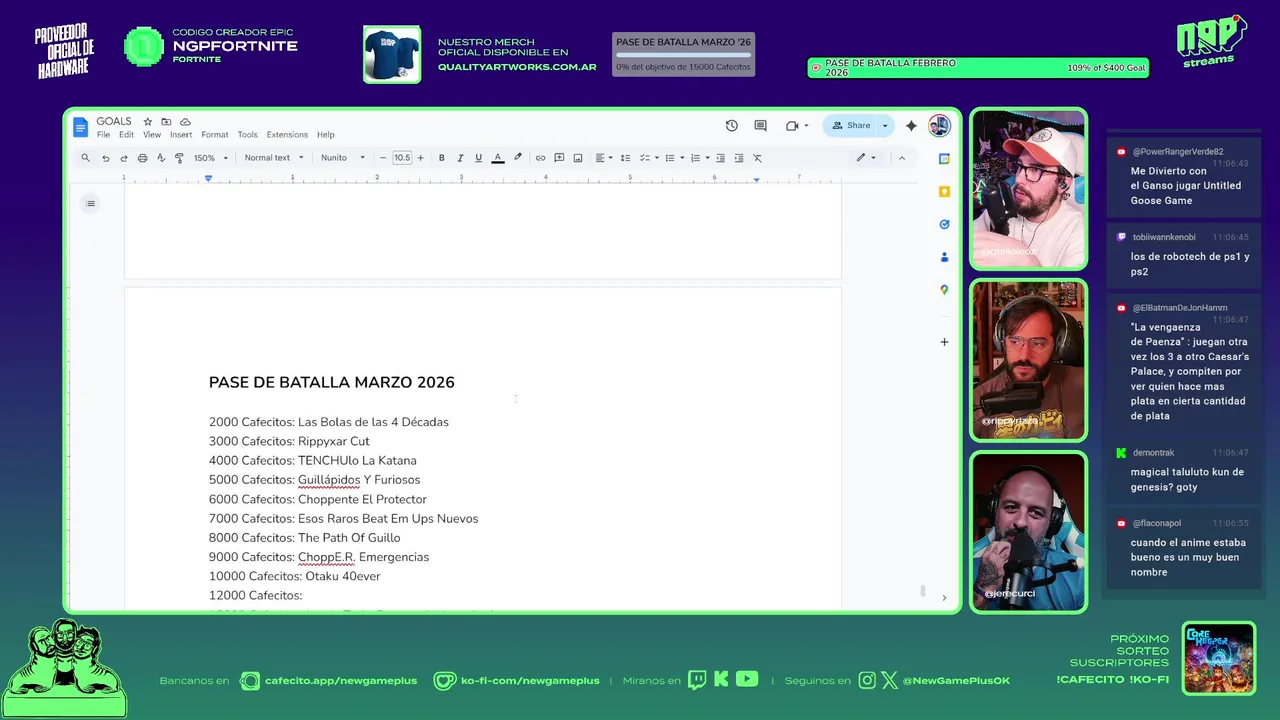Open the Help menu
Screen dimensions: 1280x720
[326, 135]
